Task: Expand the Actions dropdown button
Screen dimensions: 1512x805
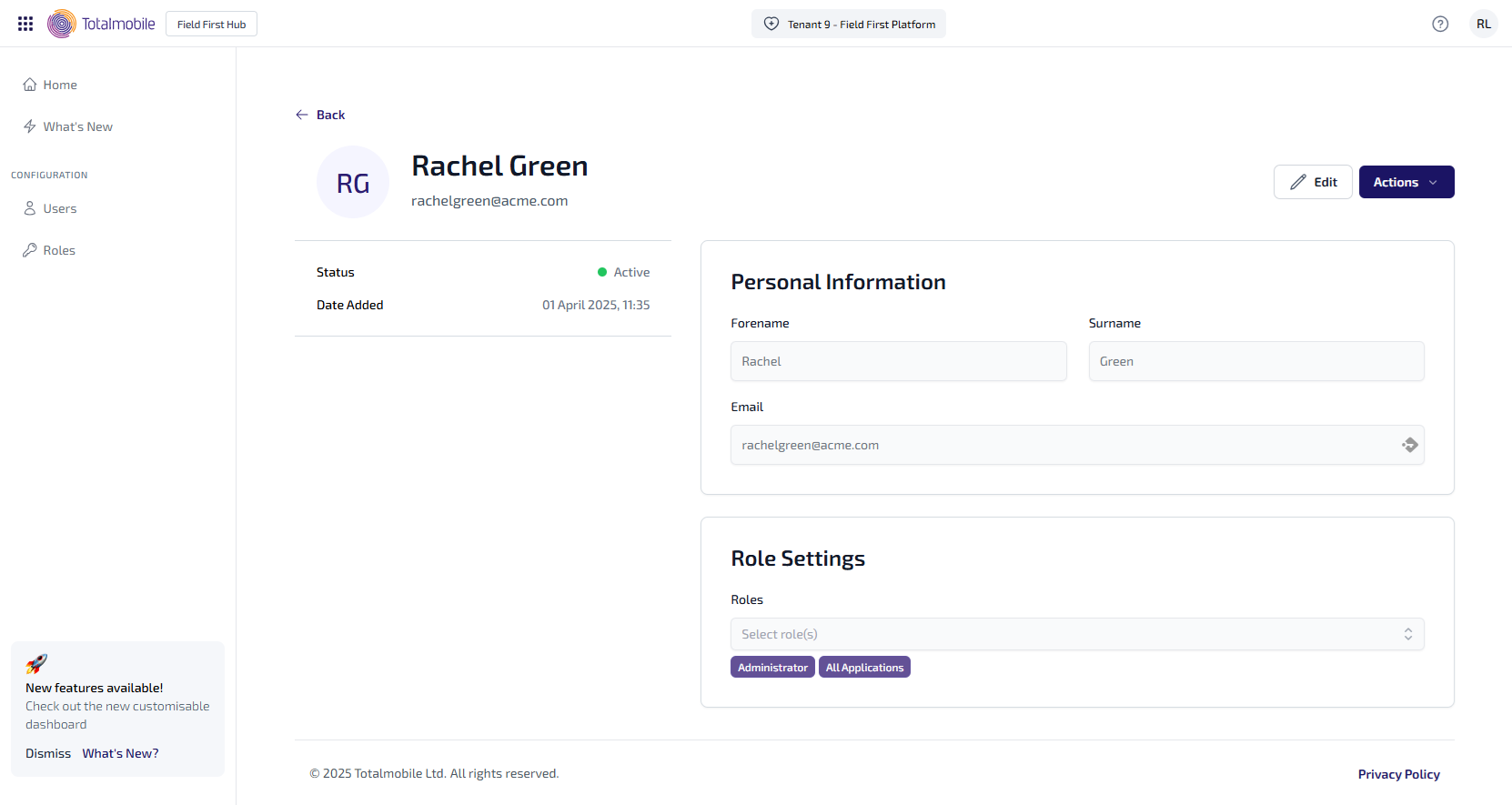Action: pos(1406,182)
